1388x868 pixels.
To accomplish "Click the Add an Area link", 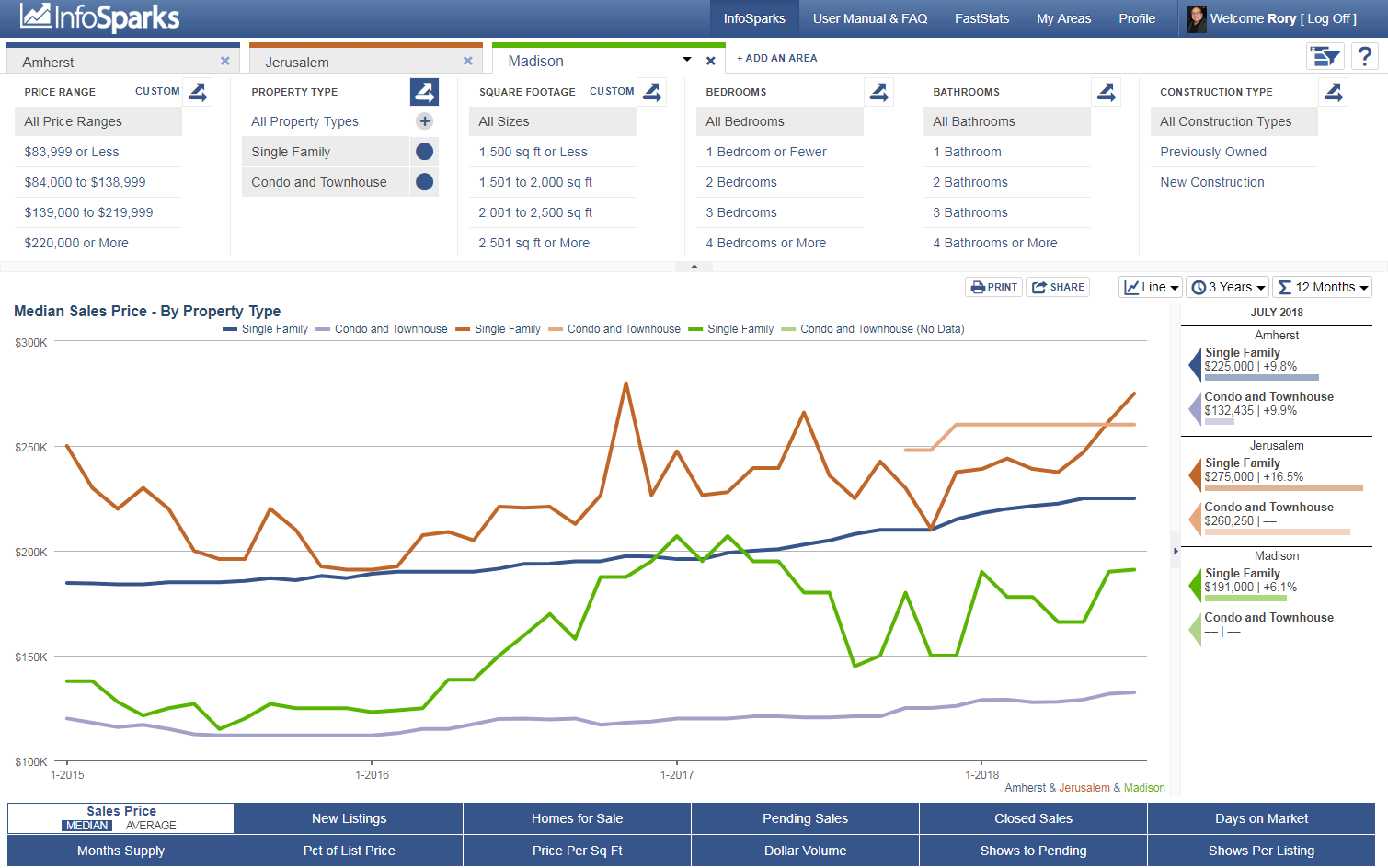I will pyautogui.click(x=776, y=58).
